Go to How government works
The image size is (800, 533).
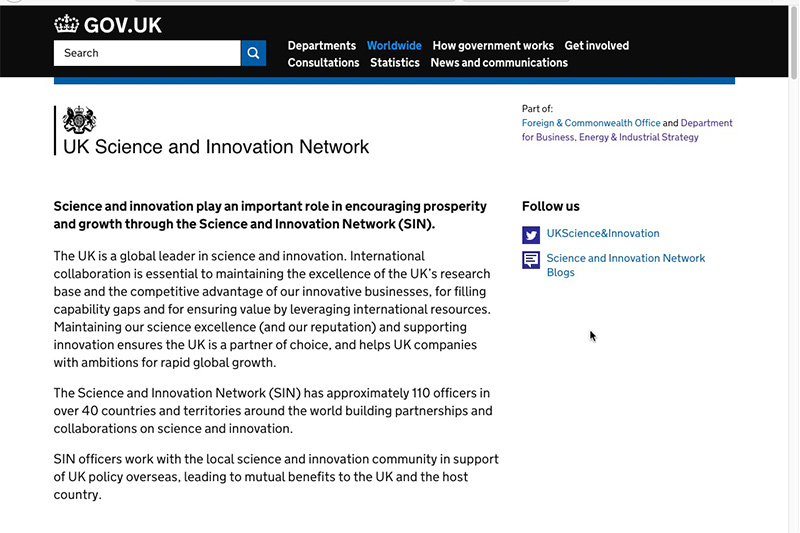click(493, 46)
